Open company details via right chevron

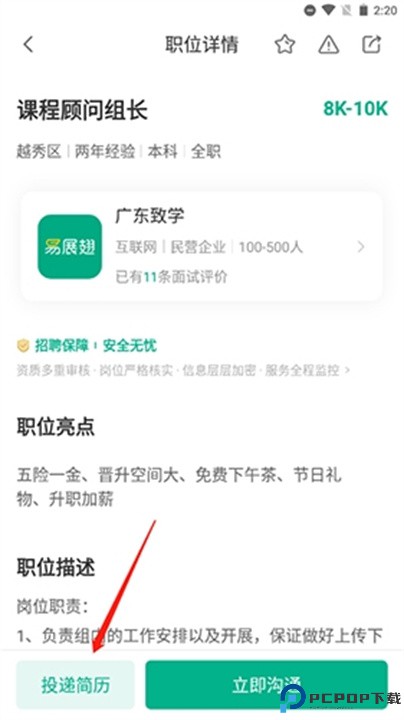[361, 247]
